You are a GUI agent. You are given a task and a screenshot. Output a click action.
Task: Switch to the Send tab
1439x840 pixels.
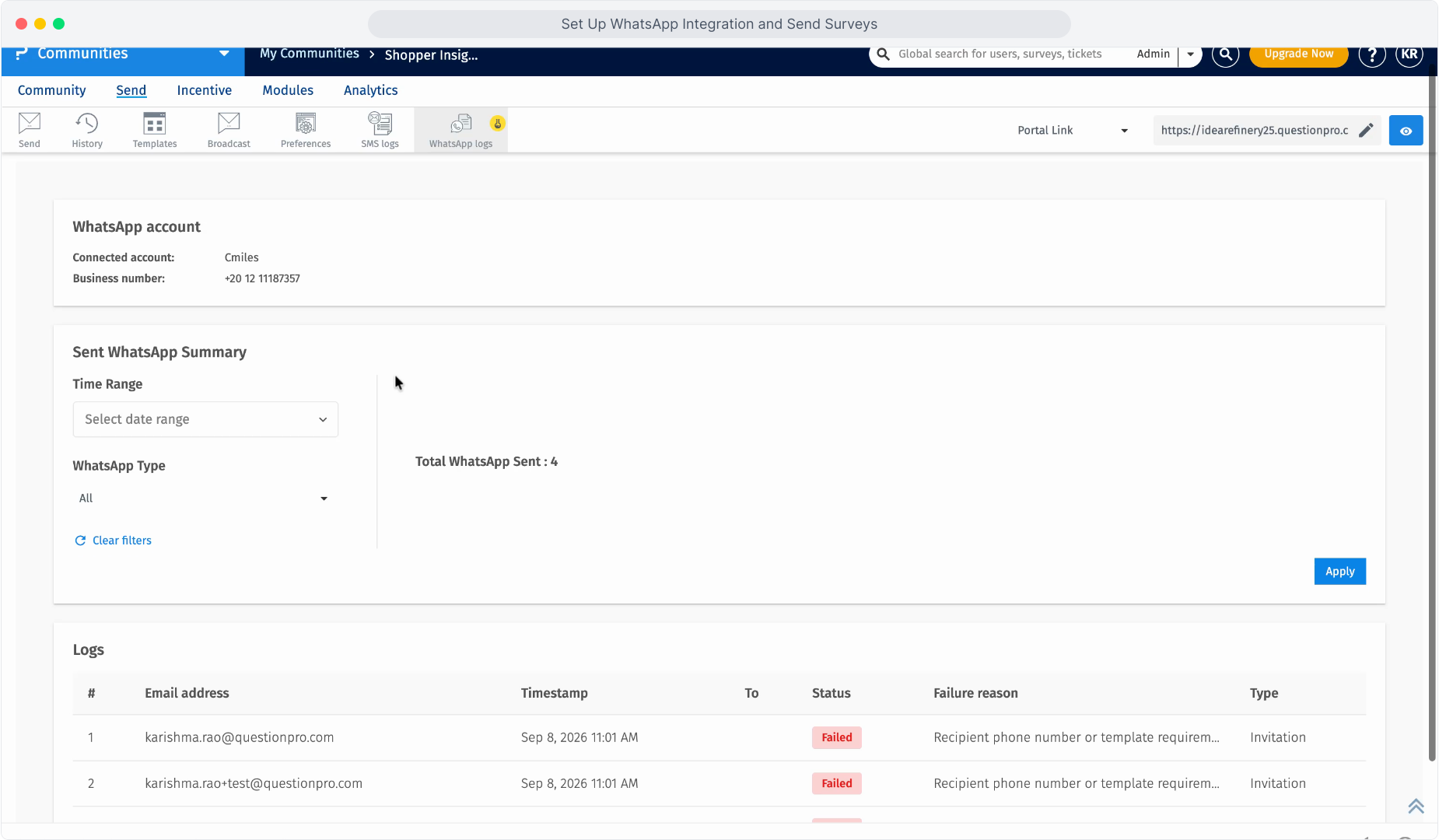click(131, 90)
